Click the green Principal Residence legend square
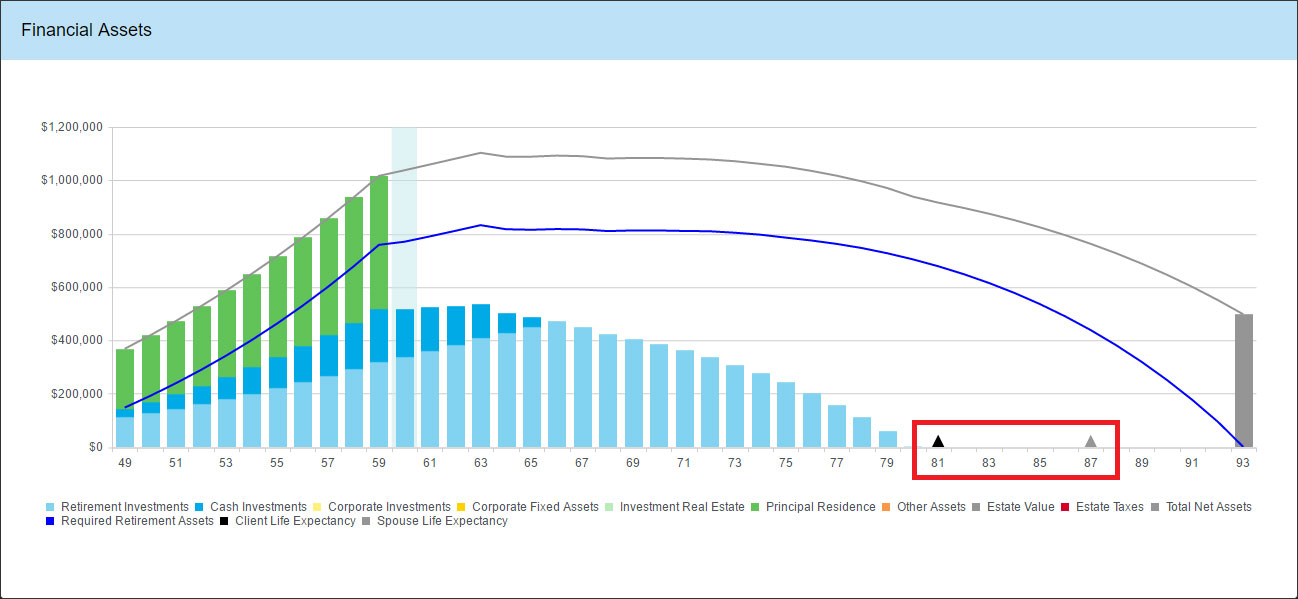1298x599 pixels. [x=756, y=507]
